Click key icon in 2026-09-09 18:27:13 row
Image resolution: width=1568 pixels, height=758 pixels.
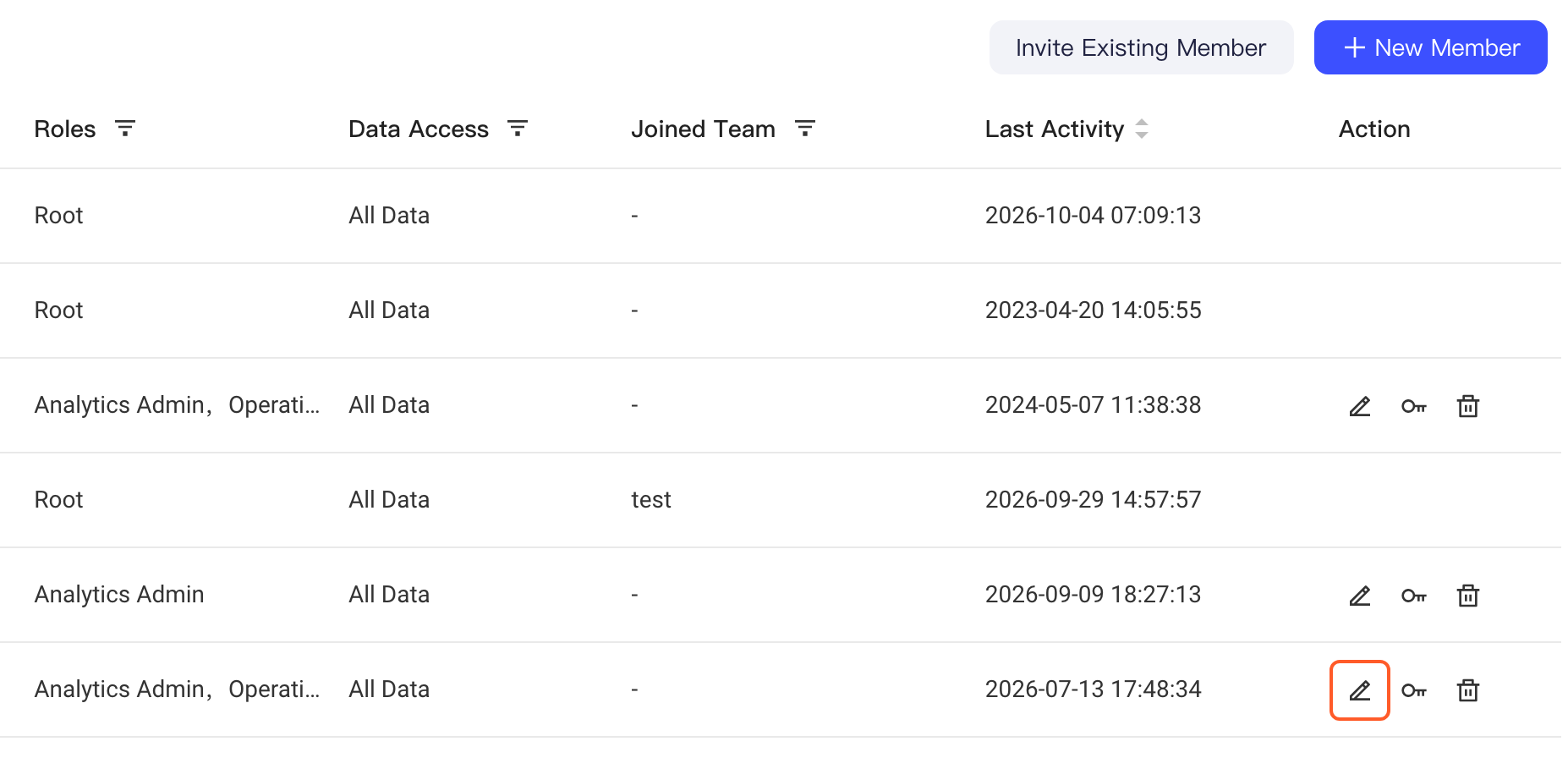pyautogui.click(x=1414, y=596)
